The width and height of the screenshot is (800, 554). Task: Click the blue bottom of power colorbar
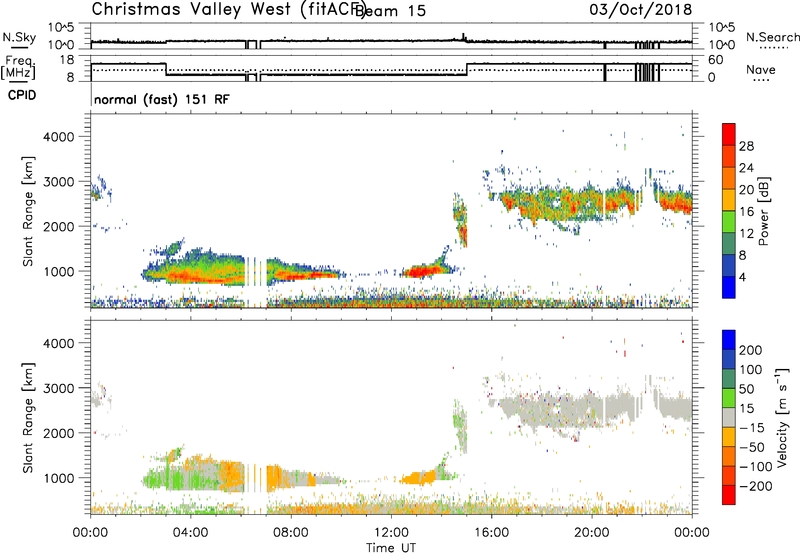(x=729, y=288)
